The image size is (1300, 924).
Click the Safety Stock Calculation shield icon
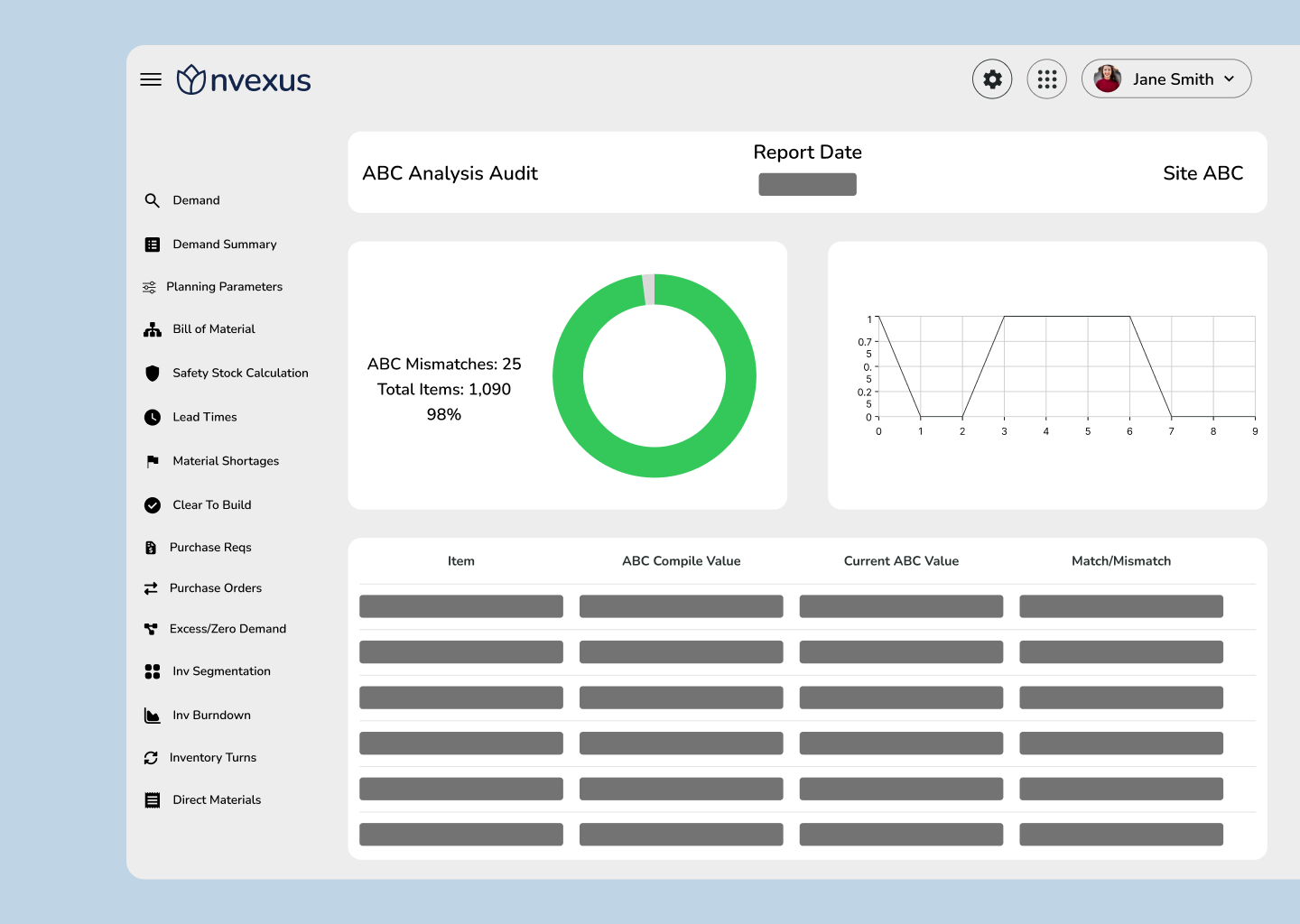pos(153,374)
